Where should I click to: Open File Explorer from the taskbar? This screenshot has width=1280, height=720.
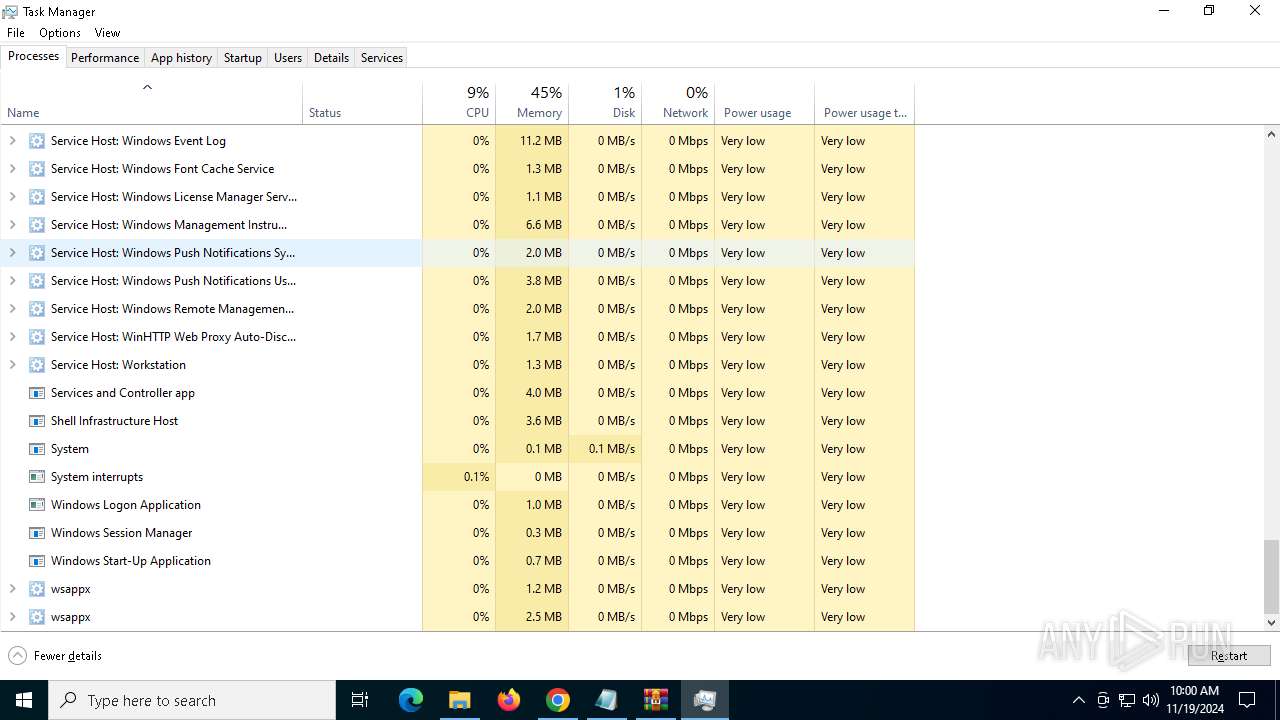point(460,700)
